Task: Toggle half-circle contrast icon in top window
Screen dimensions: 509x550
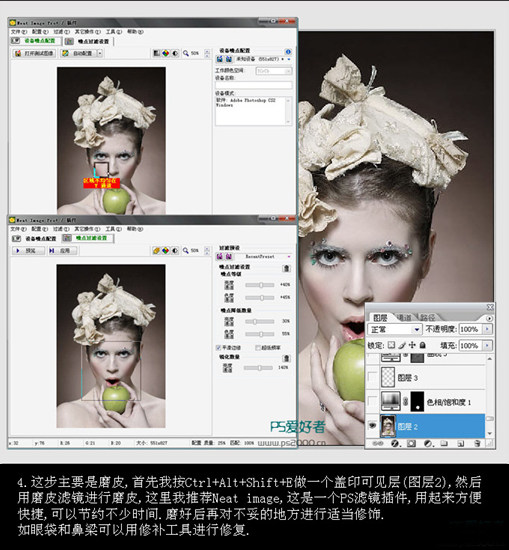Action: tap(175, 53)
